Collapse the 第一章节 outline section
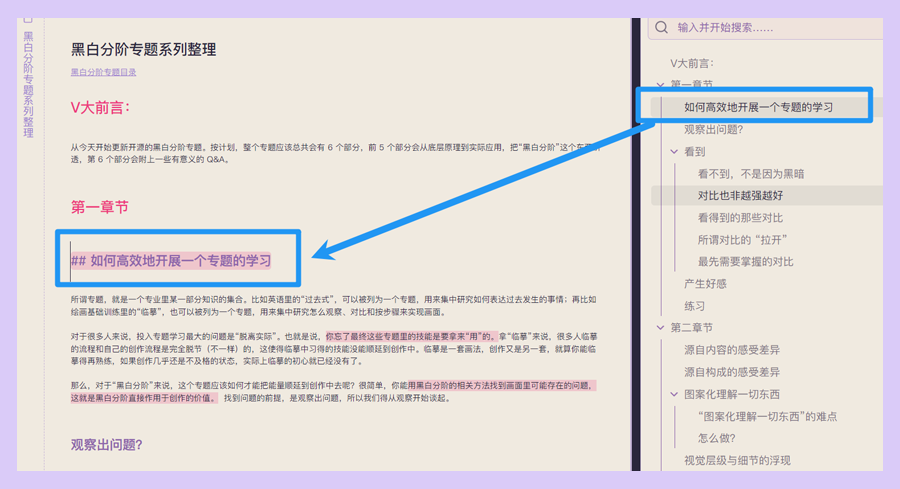Image resolution: width=900 pixels, height=489 pixels. point(661,84)
